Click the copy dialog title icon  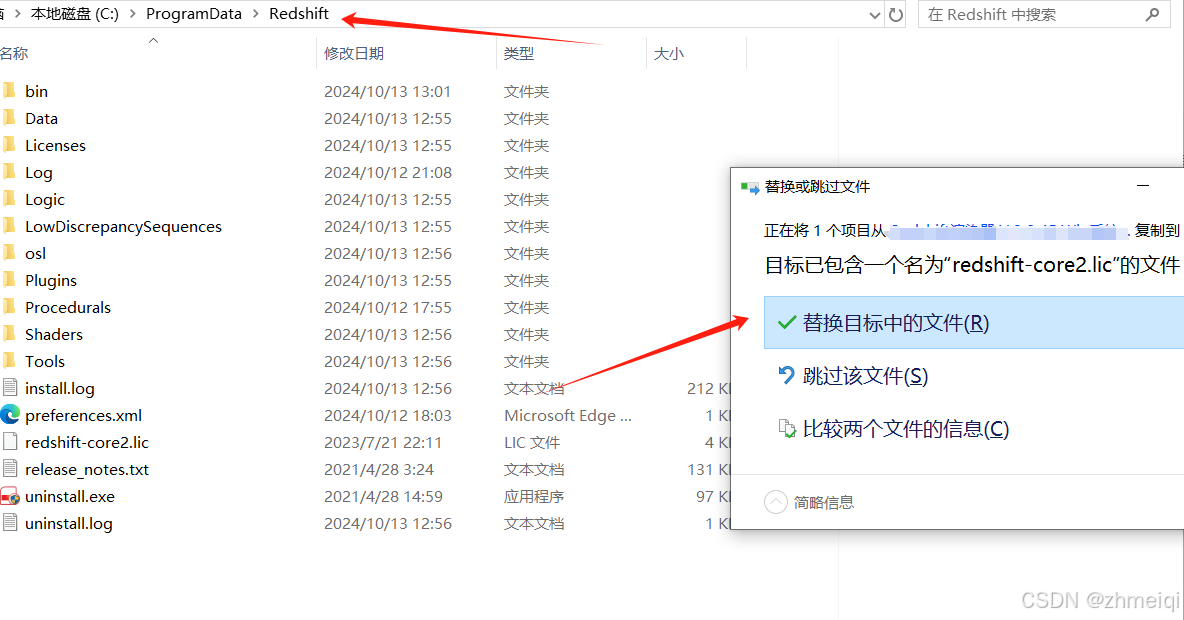[x=750, y=187]
